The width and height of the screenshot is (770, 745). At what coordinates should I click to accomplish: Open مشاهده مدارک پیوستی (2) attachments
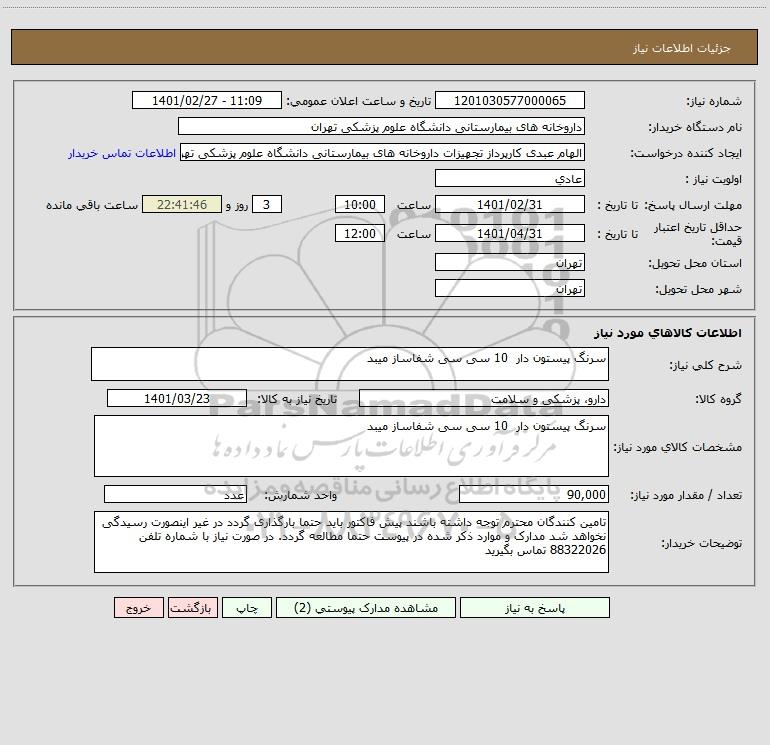366,608
